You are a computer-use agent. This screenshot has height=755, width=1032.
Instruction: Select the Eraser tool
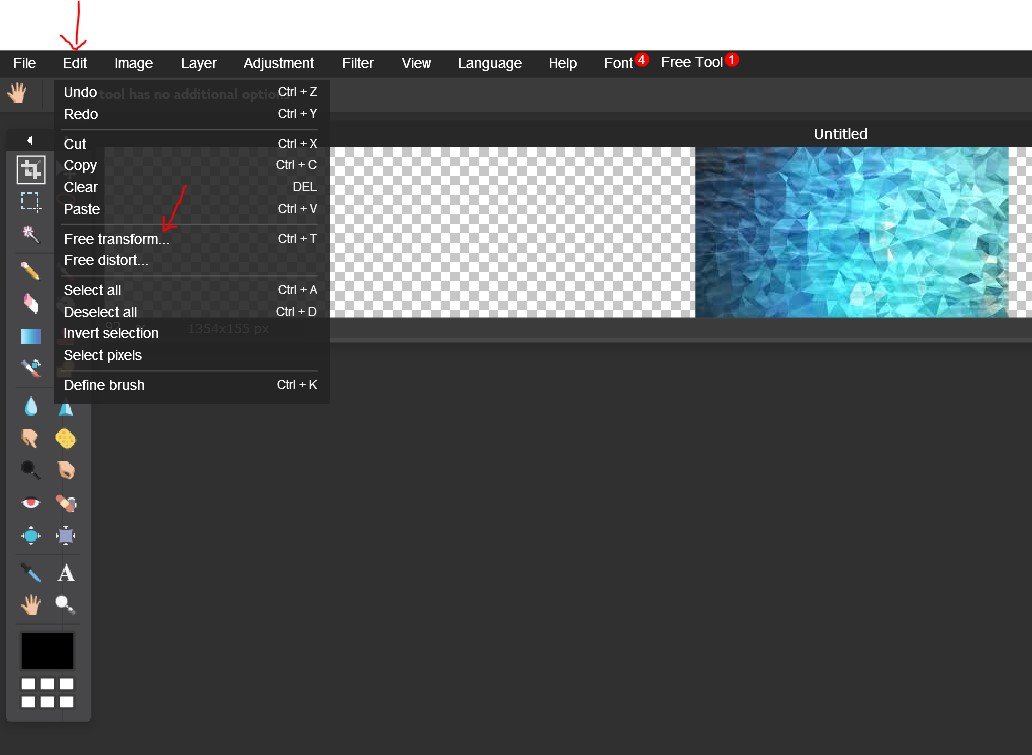pos(31,303)
